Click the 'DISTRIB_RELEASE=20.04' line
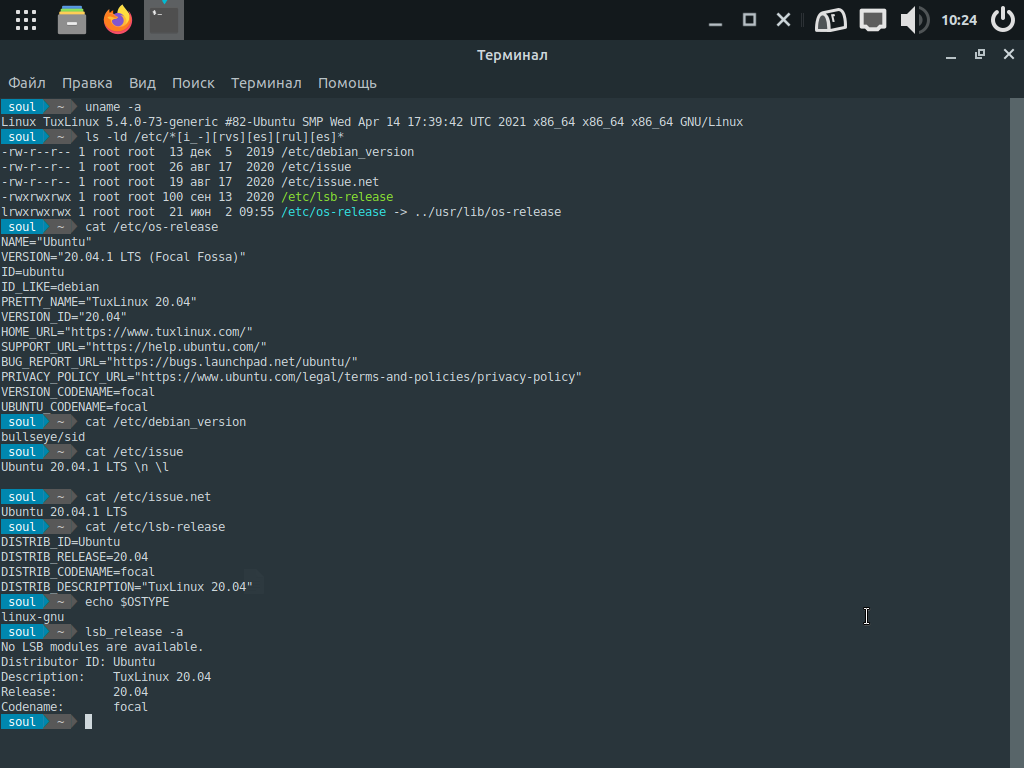 pos(74,557)
